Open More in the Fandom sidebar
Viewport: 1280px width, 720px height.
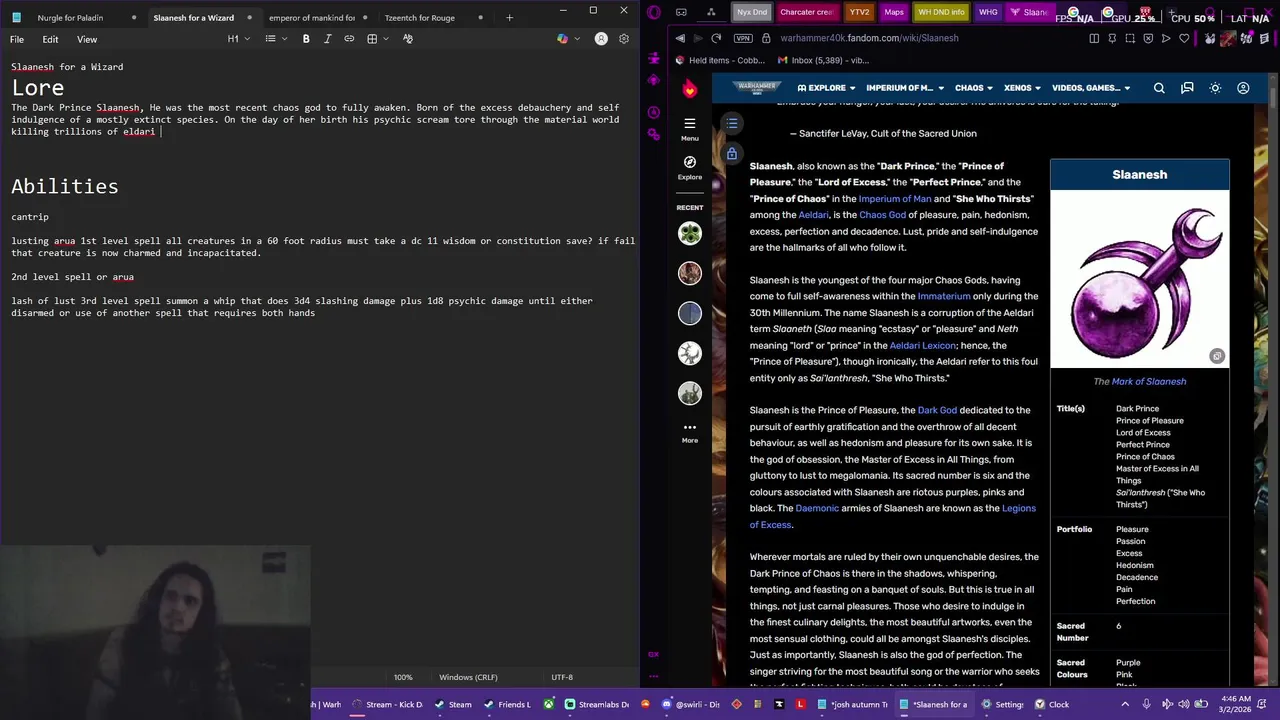[x=689, y=431]
